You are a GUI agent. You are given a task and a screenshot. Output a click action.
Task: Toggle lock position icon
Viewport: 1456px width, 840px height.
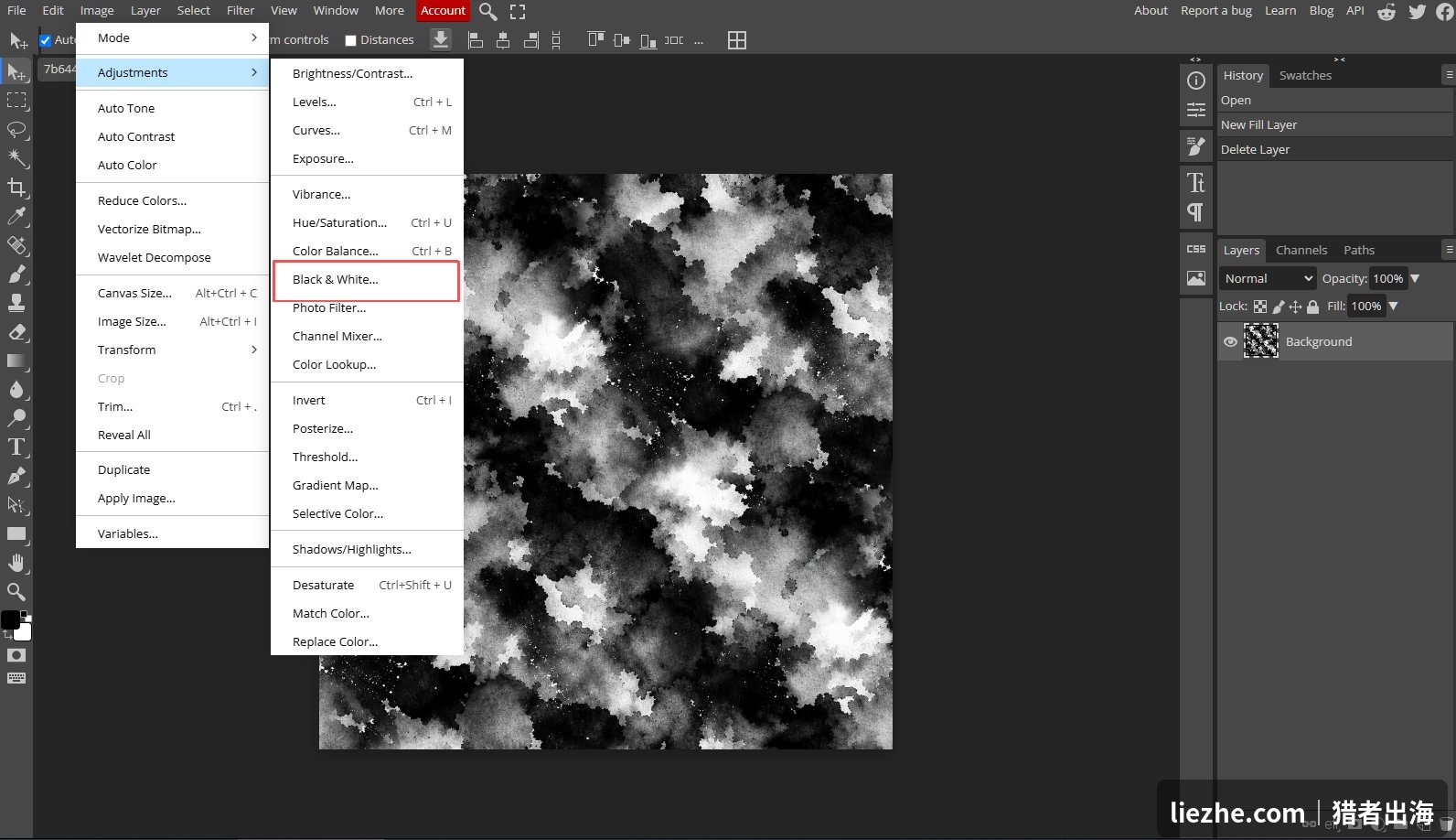(1295, 307)
